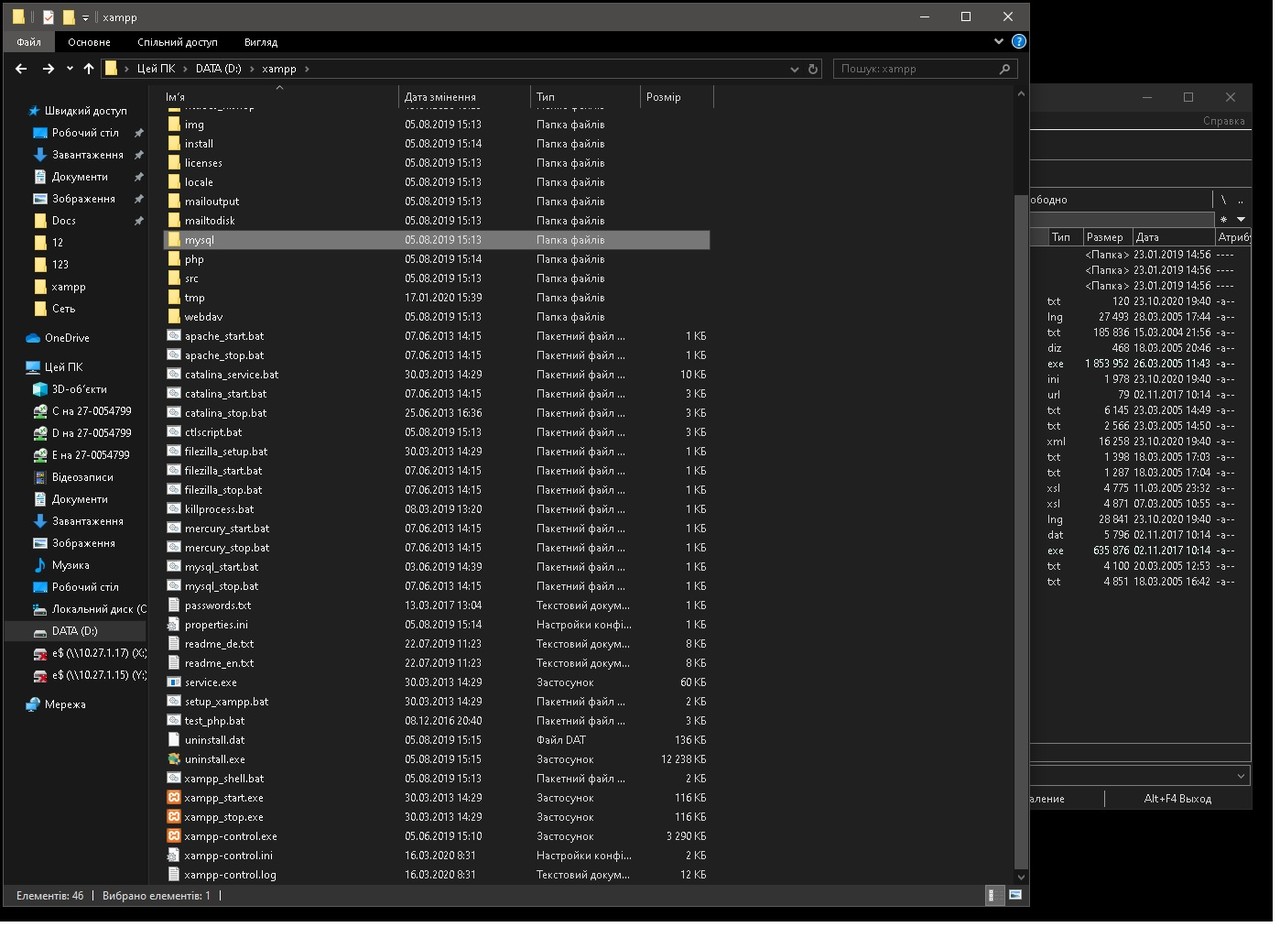Switch to the Вигляд ribbon tab

coord(261,42)
